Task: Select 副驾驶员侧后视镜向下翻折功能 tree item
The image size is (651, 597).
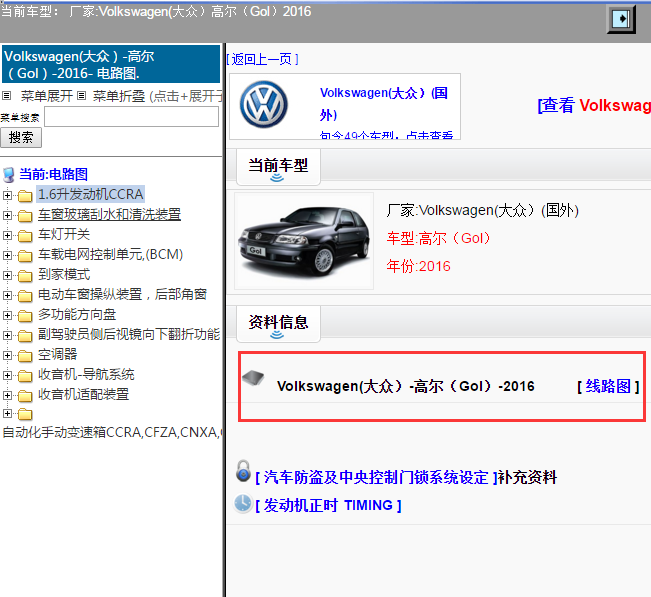Action: click(129, 335)
